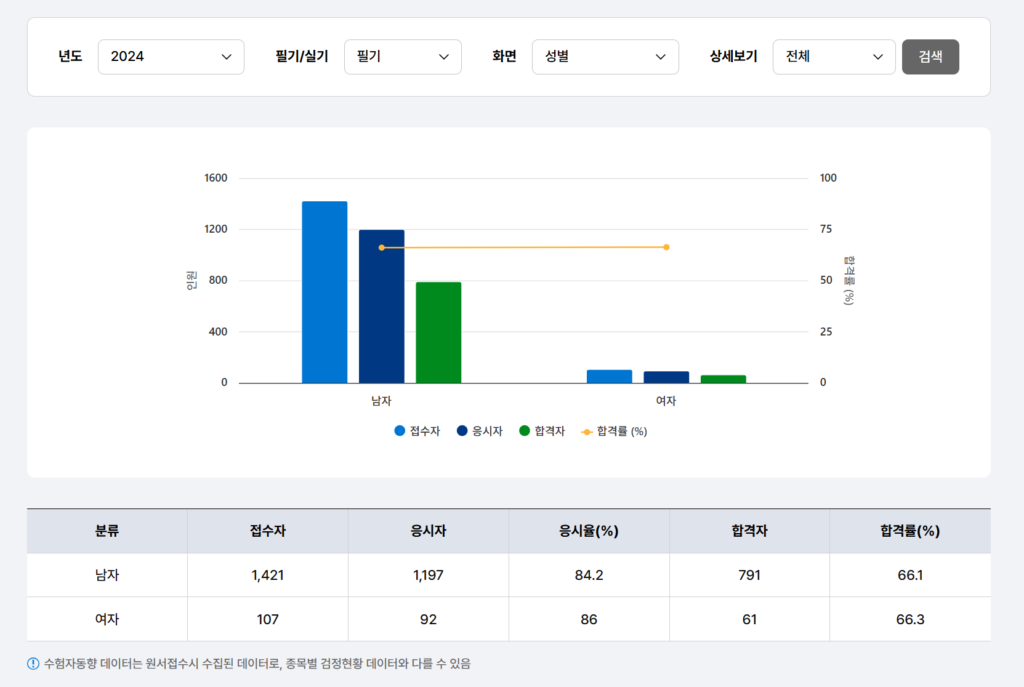Viewport: 1024px width, 687px height.
Task: Click the 여자 접수자 light blue bar
Action: point(609,376)
